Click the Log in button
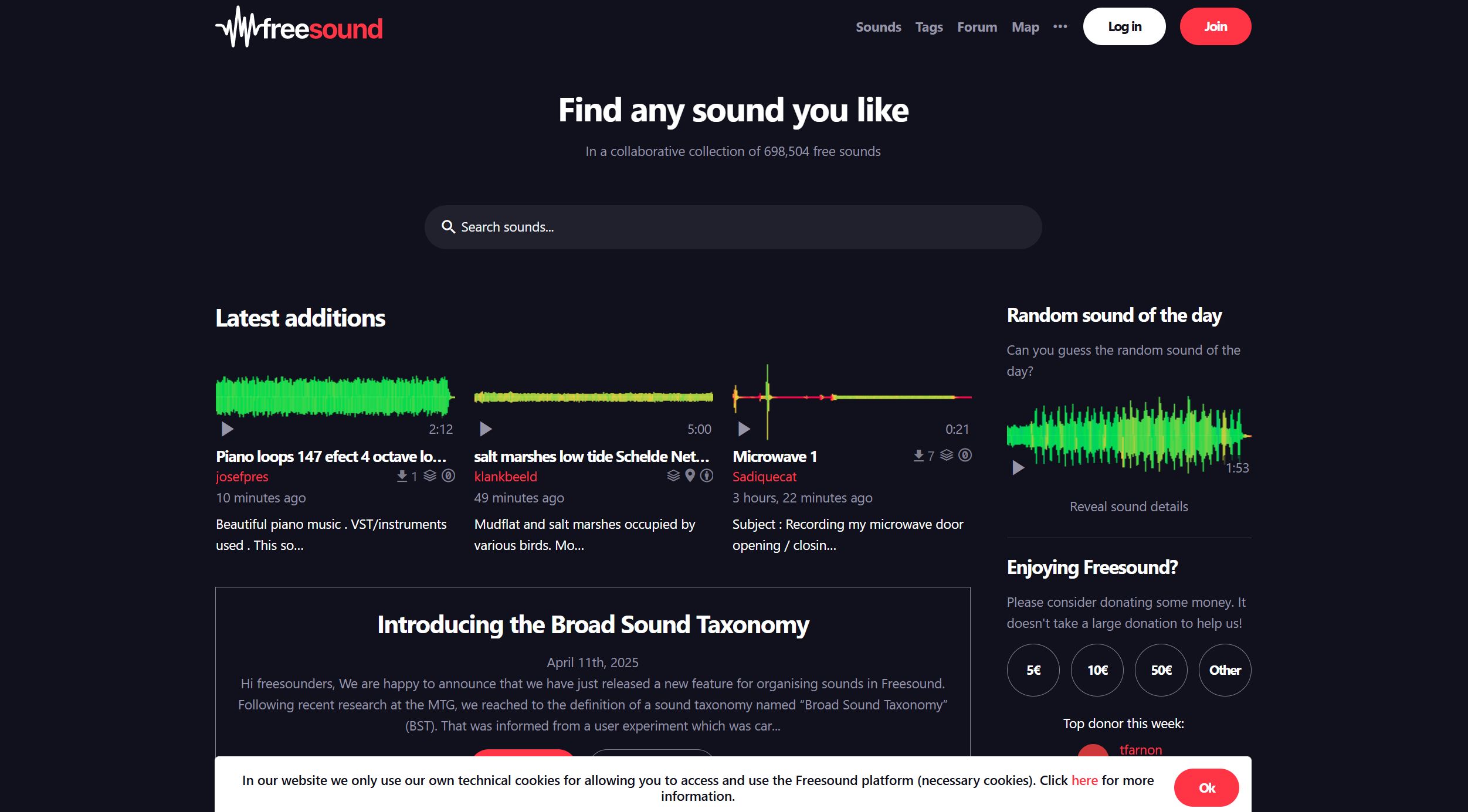Screen dimensions: 1468x812 coord(1124,26)
